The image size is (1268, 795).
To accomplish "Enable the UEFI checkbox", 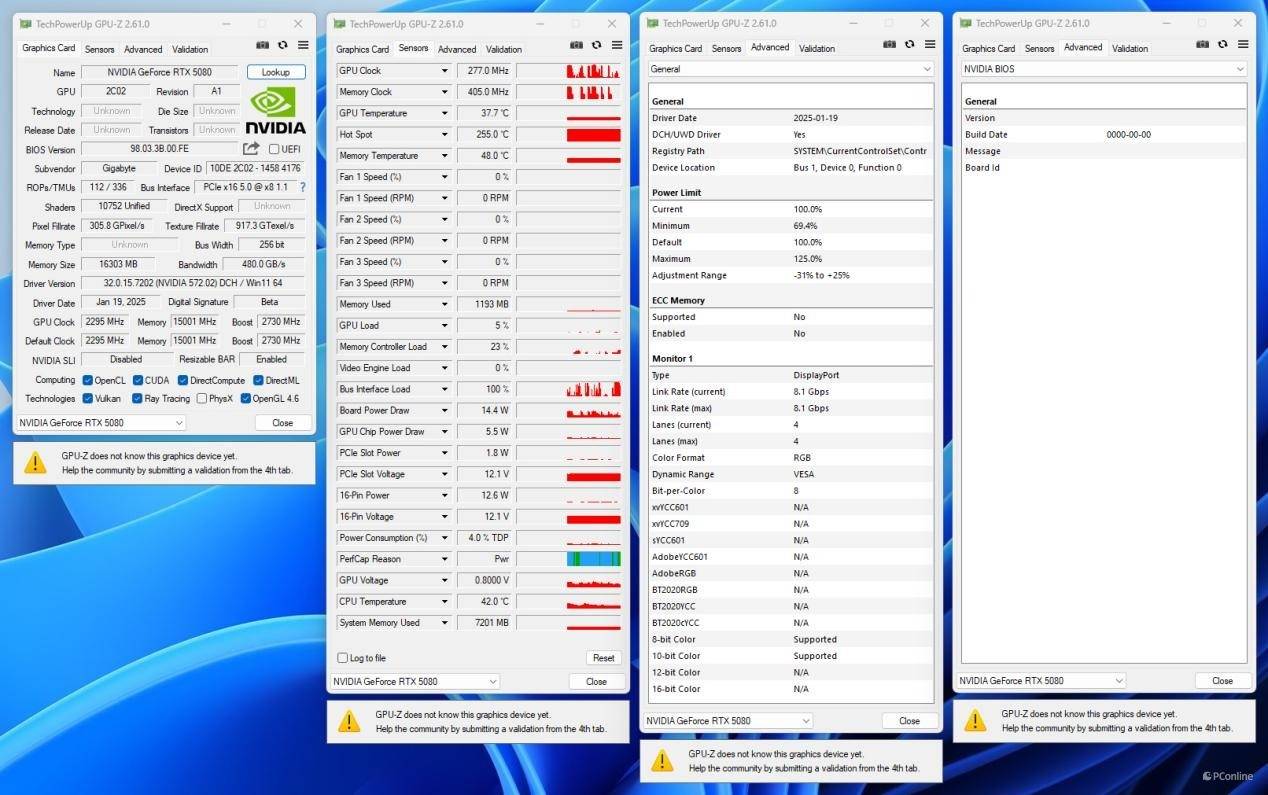I will click(274, 149).
